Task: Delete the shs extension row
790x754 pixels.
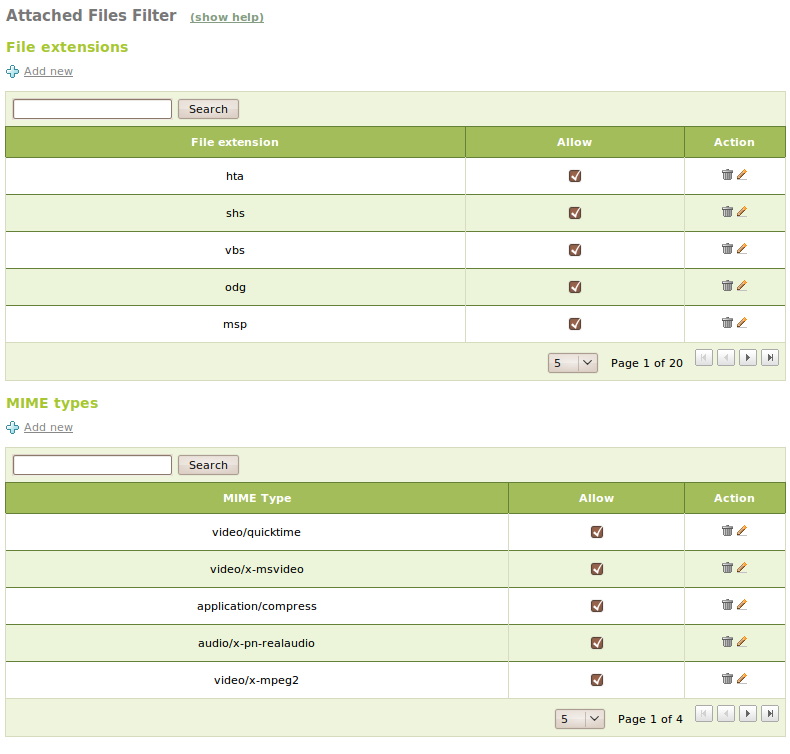Action: click(727, 212)
